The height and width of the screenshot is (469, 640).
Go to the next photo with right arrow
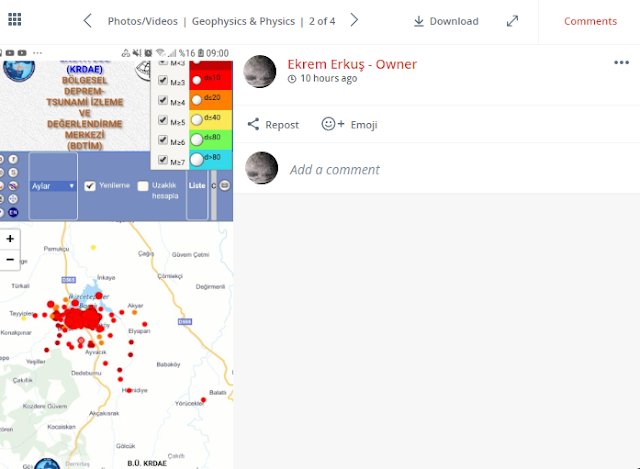(x=354, y=20)
